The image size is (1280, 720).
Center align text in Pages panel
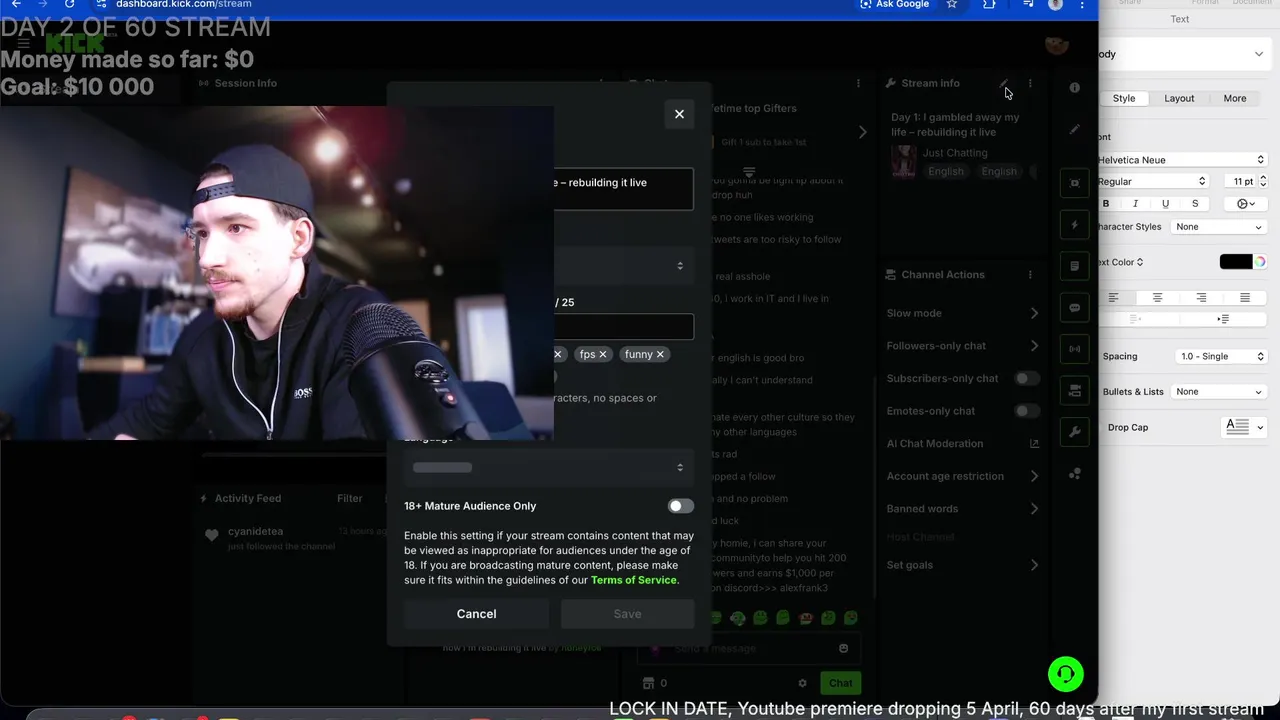point(1157,298)
